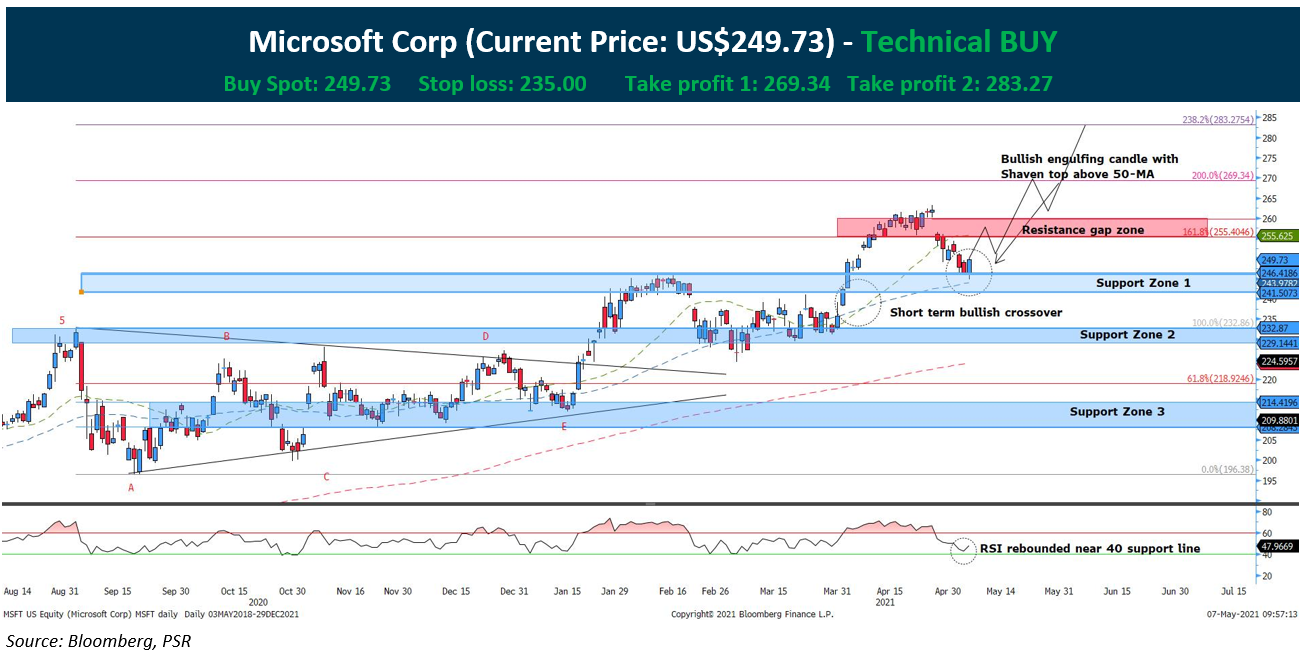The height and width of the screenshot is (661, 1311).
Task: Click the "Support Zone 3" label
Action: click(x=1117, y=411)
